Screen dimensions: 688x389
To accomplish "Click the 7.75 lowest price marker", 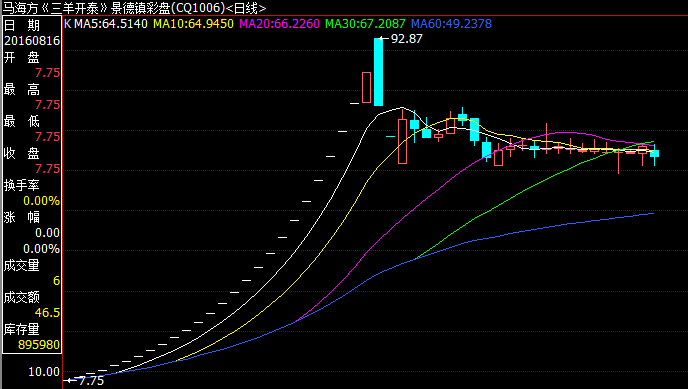I will pos(91,381).
